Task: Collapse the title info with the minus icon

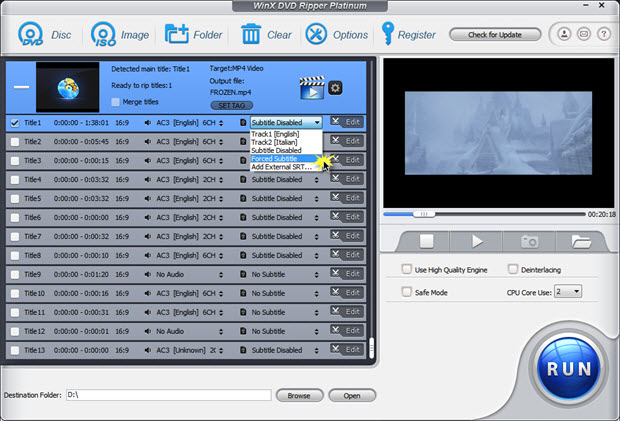Action: (x=21, y=87)
